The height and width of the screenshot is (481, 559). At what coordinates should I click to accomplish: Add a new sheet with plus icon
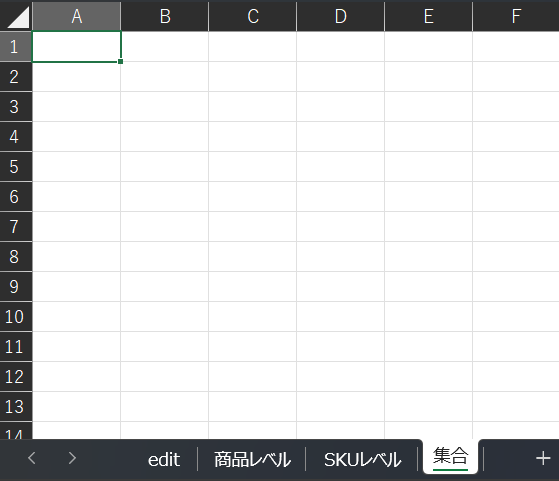543,458
